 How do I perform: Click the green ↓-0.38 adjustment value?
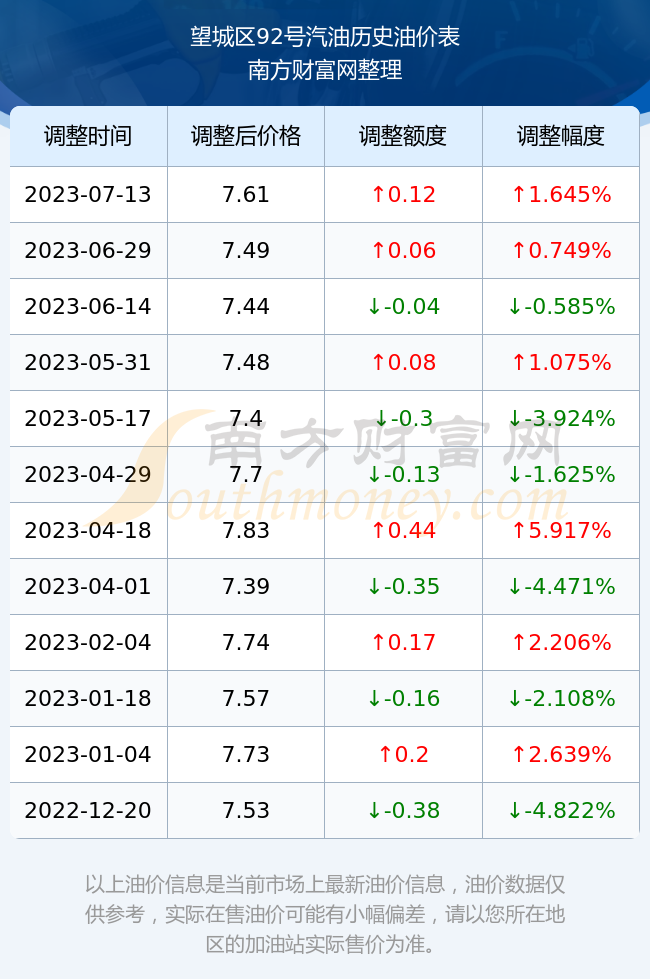point(403,810)
